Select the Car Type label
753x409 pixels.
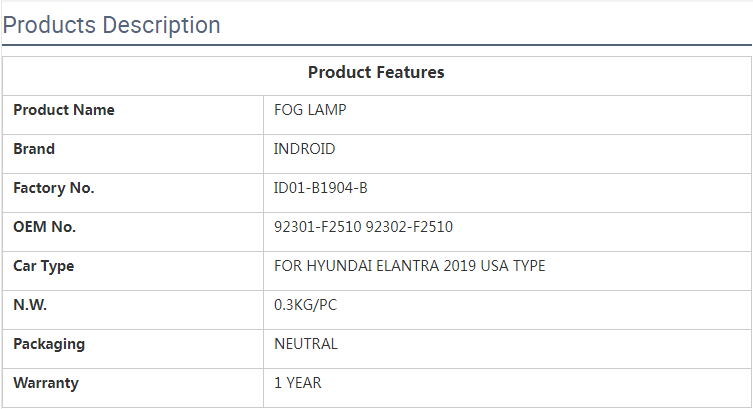tap(44, 266)
